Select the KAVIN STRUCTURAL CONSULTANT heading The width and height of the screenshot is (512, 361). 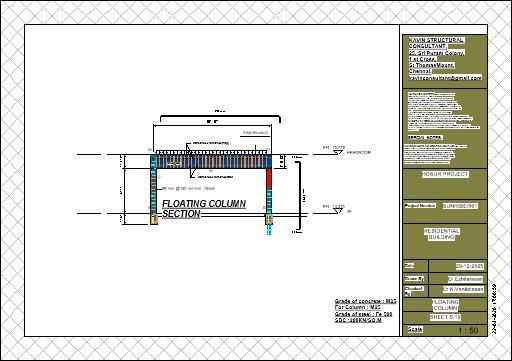pyautogui.click(x=436, y=43)
